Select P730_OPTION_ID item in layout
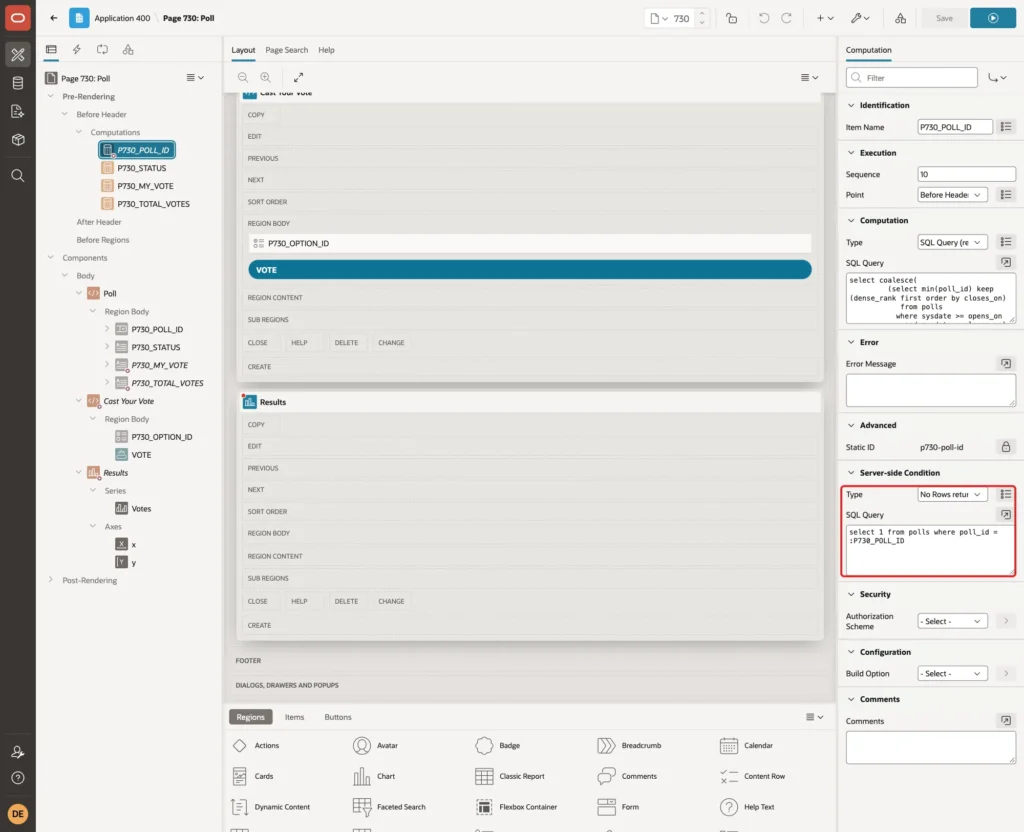Screen dimensions: 1024x832 click(530, 243)
